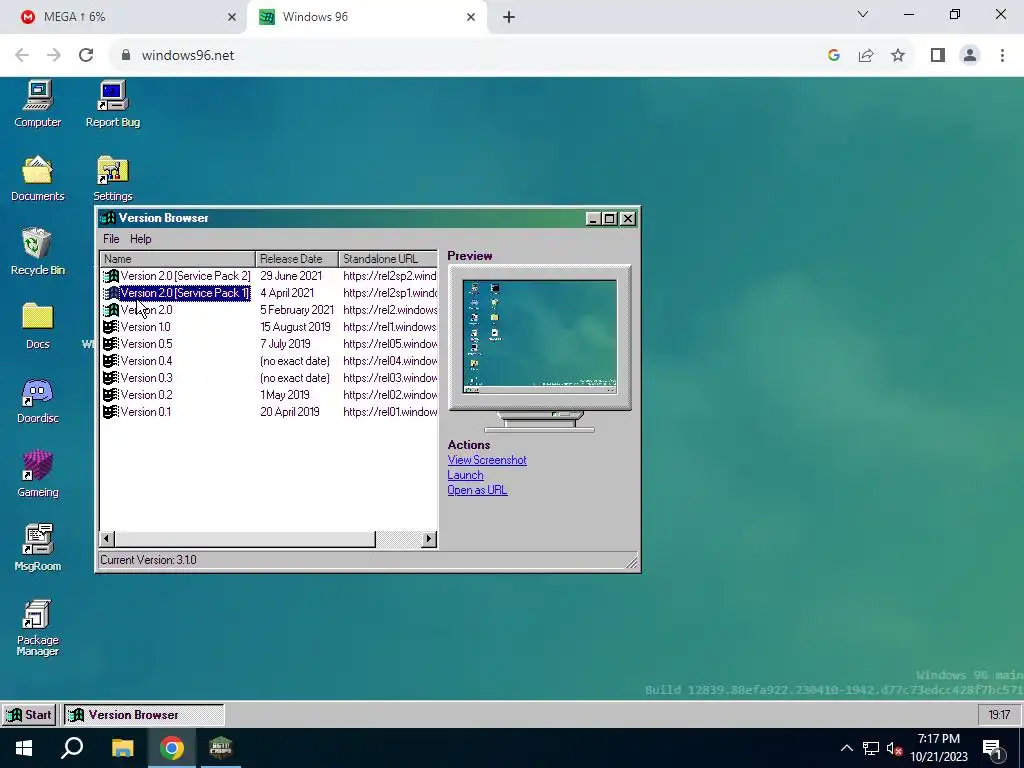This screenshot has width=1024, height=768.
Task: Select the Version 0.3 row
Action: [x=268, y=377]
